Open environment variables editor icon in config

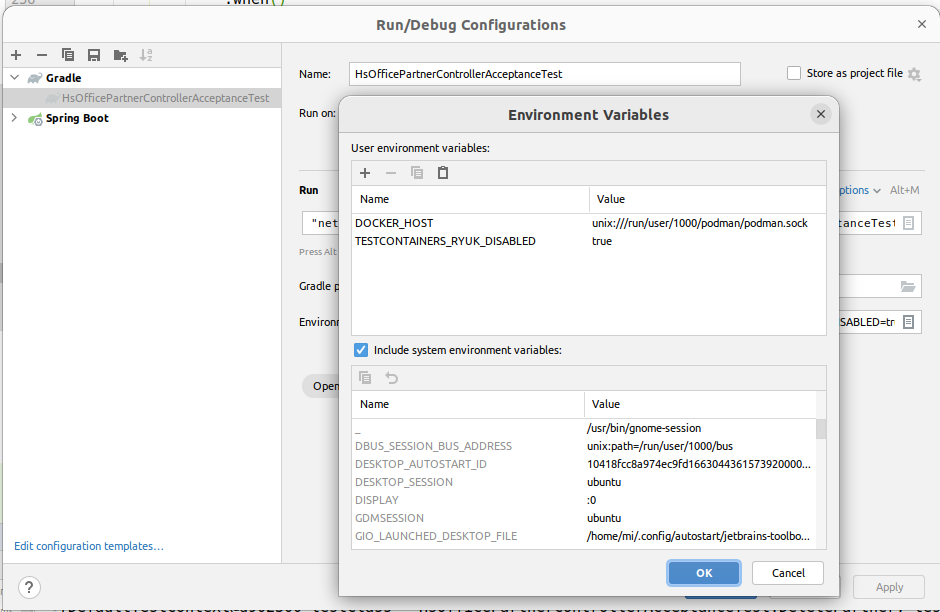909,322
